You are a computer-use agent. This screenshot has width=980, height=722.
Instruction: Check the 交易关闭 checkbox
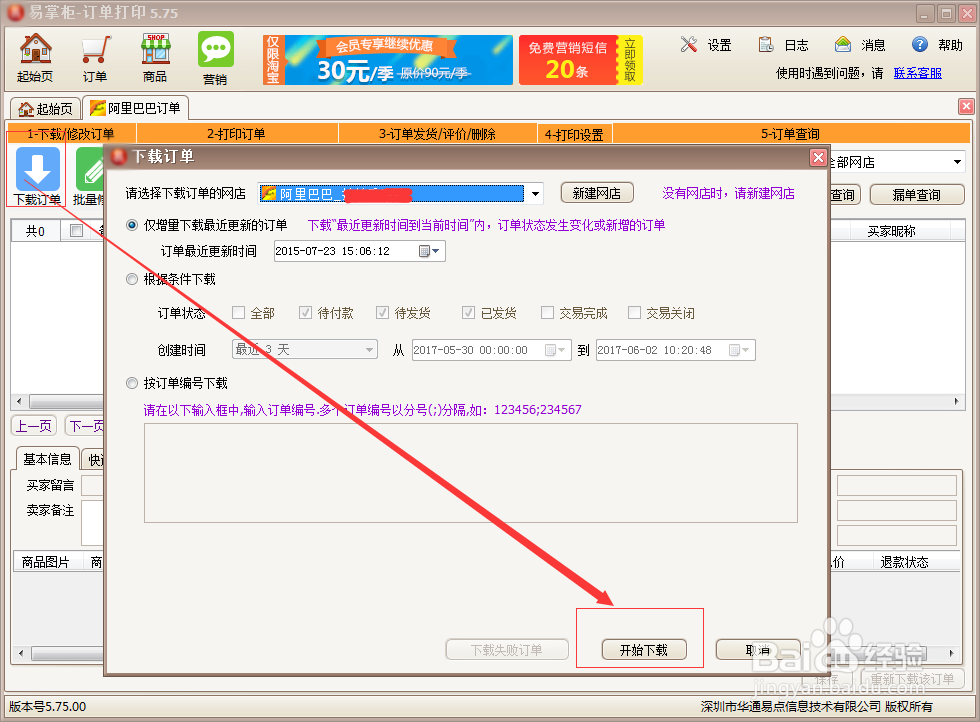coord(634,313)
